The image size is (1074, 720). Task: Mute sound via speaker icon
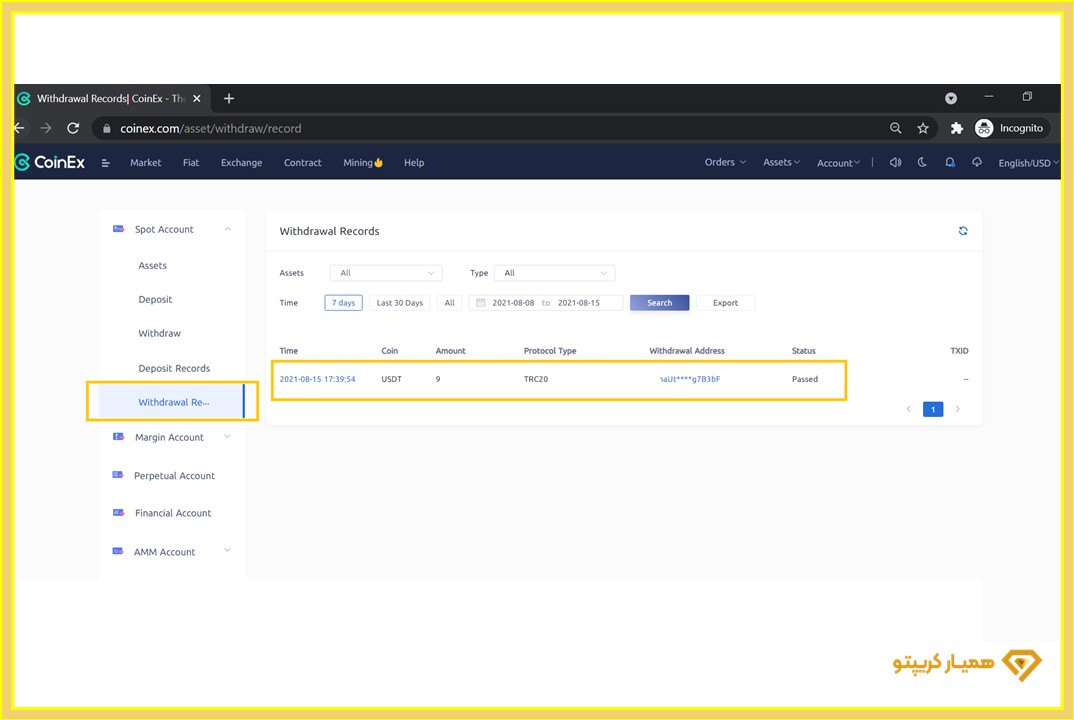(895, 163)
